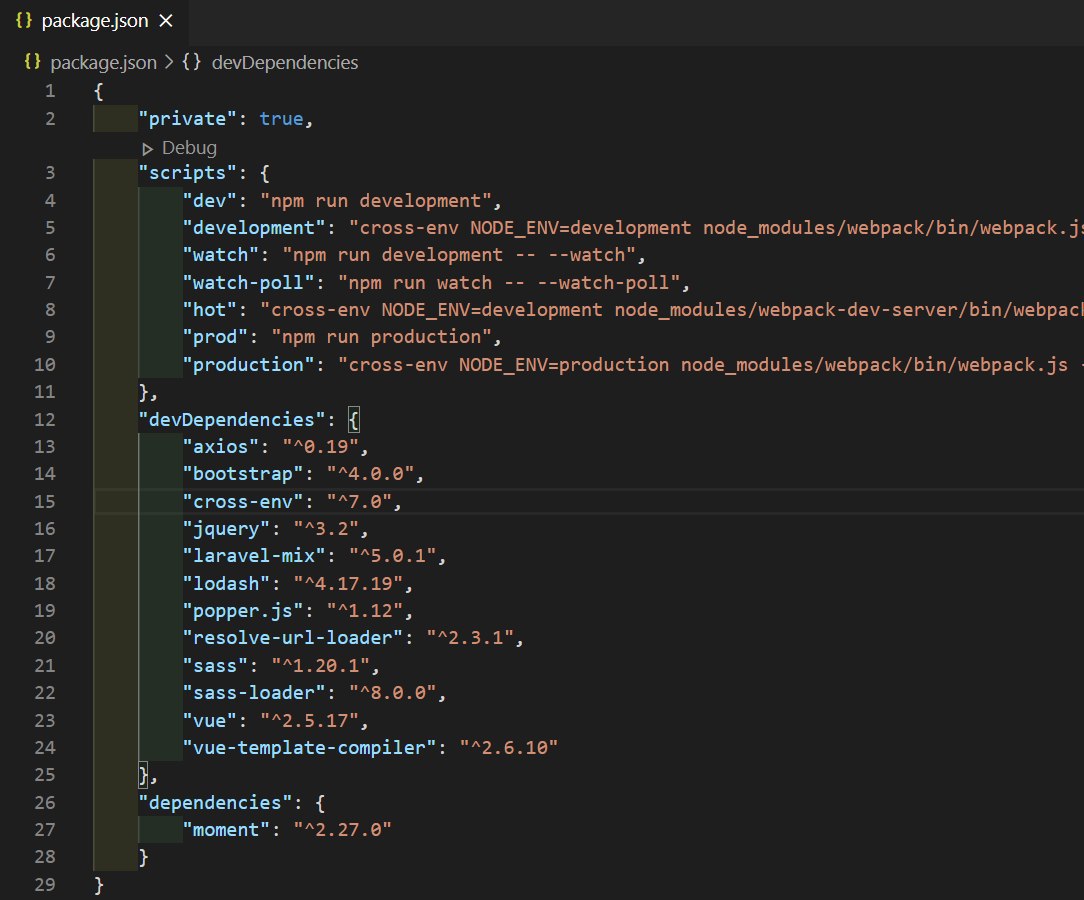Click the "scripts" key
Image resolution: width=1084 pixels, height=900 pixels.
click(188, 173)
